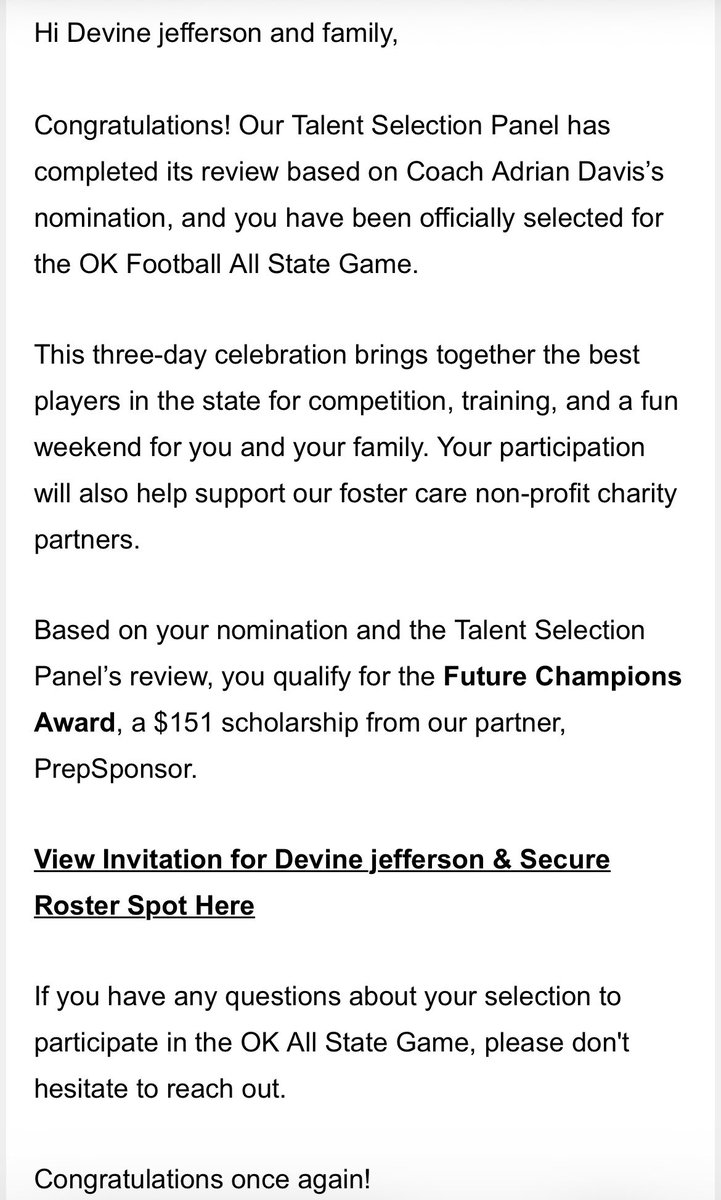Click 'Based on your nomination' paragraph start
721x1200 pixels.
point(175,631)
